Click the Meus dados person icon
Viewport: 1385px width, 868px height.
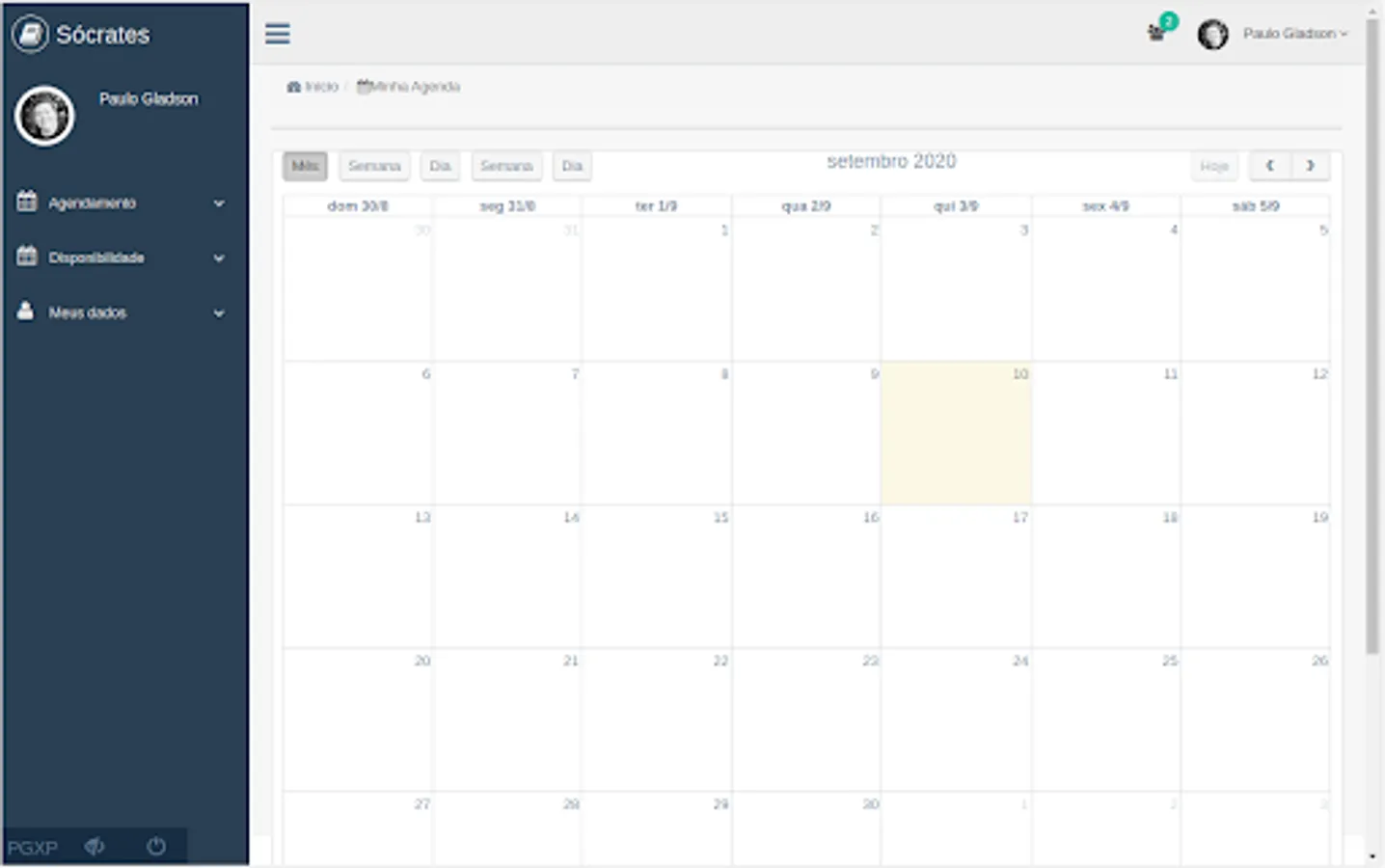[26, 311]
